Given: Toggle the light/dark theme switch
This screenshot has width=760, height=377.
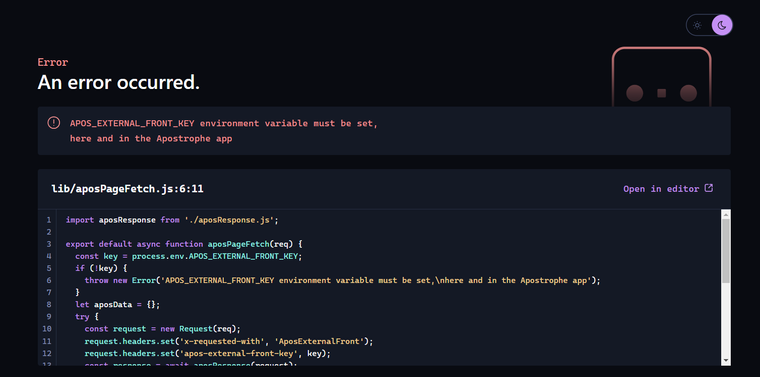Looking at the screenshot, I should pos(709,25).
